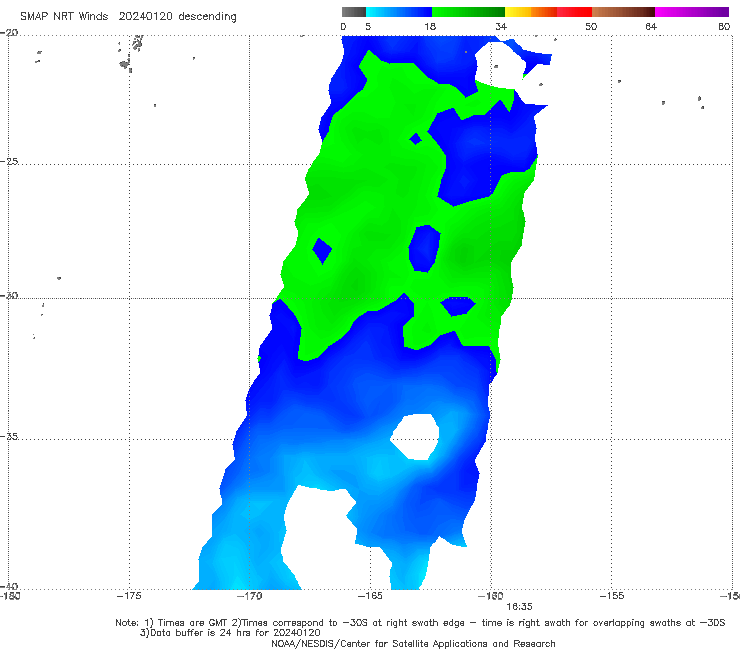Click the swath time stamp '16:35'
Screen dimensions: 740x650
(519, 607)
